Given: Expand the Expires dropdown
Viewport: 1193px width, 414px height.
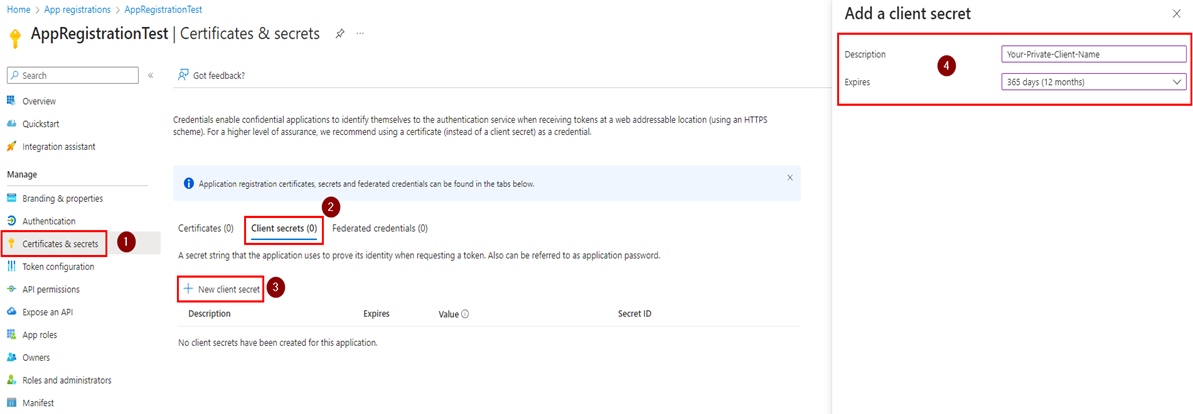Looking at the screenshot, I should tap(1094, 82).
